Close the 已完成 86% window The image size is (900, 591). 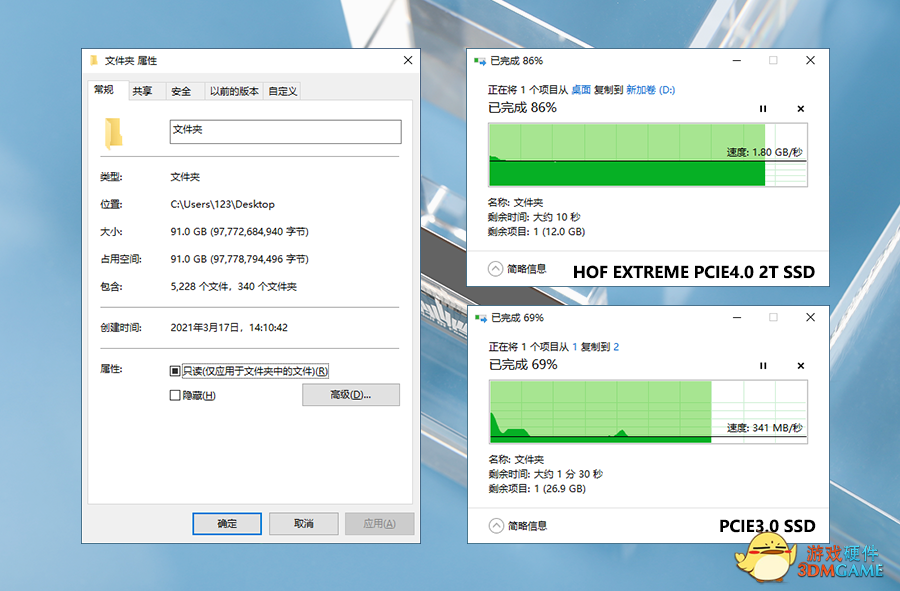[x=810, y=60]
